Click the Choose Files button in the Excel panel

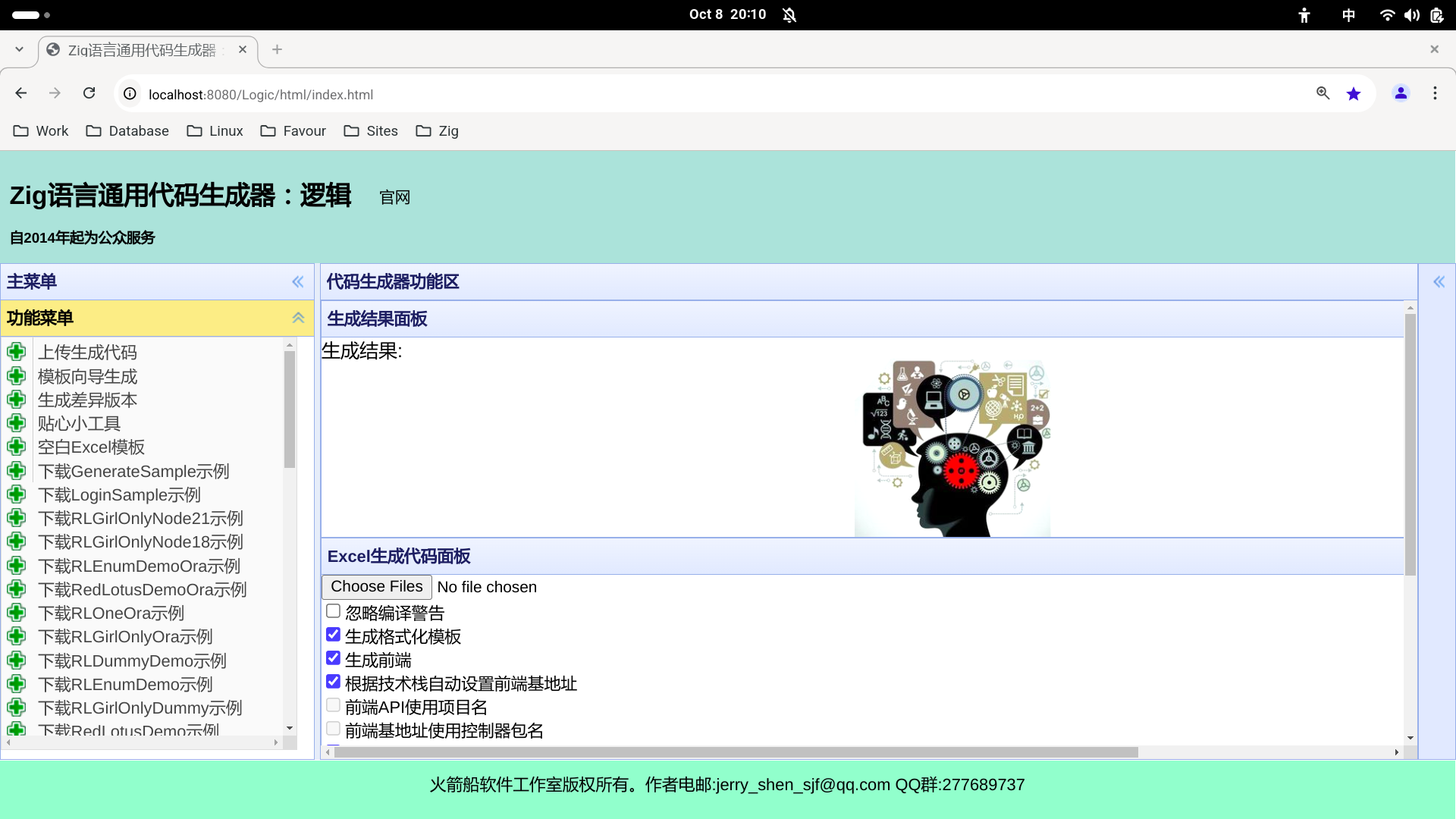(x=376, y=586)
